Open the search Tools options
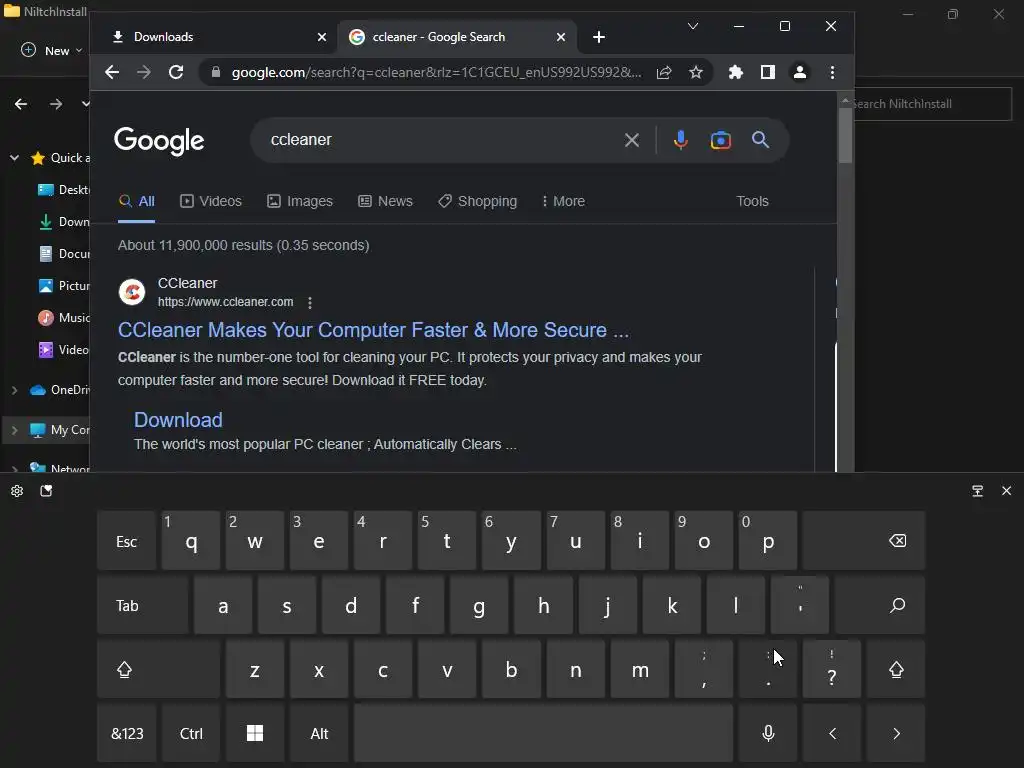This screenshot has height=768, width=1024. pyautogui.click(x=752, y=201)
